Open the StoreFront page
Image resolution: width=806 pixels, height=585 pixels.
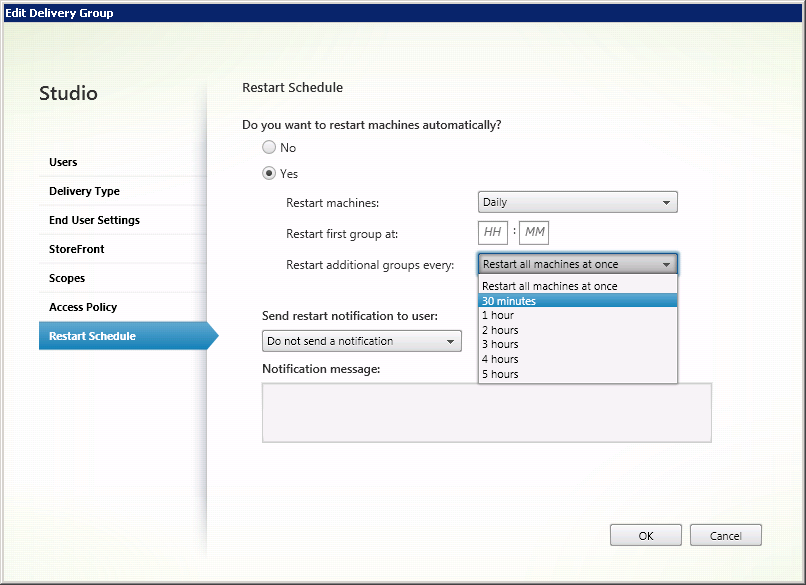click(123, 249)
